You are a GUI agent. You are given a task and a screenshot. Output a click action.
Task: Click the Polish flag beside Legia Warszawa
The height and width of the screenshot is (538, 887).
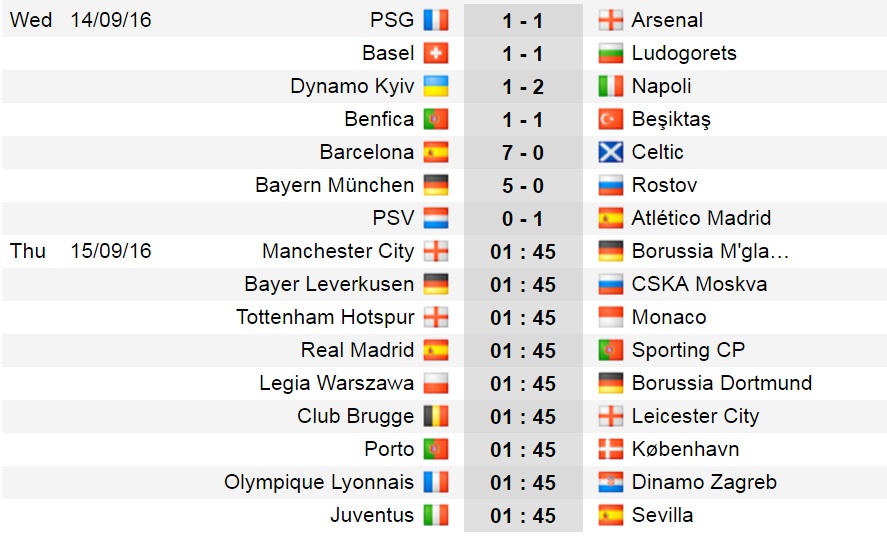coord(436,383)
